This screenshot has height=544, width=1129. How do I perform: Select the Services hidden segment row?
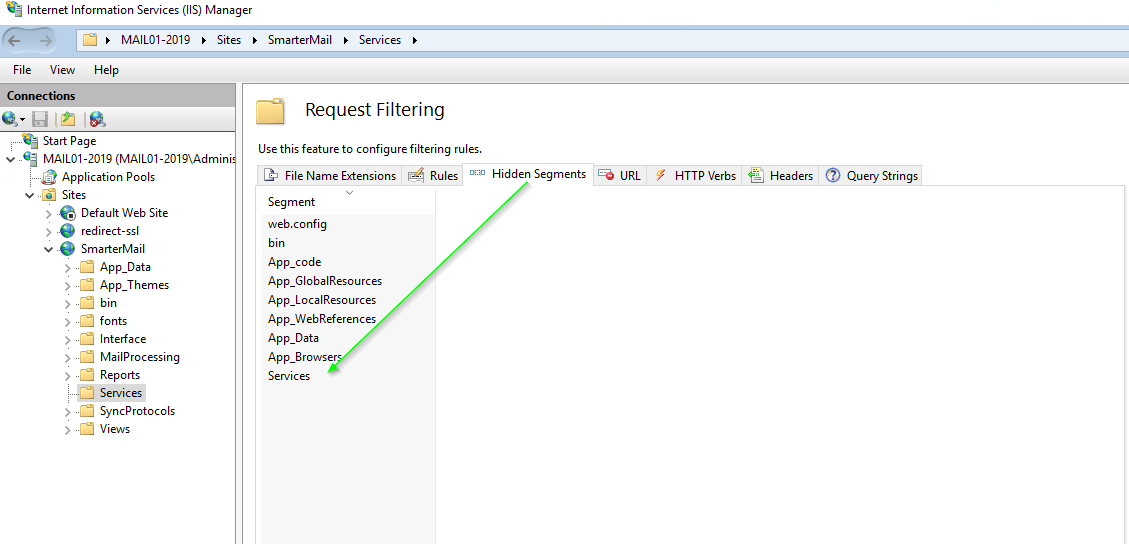coord(289,376)
